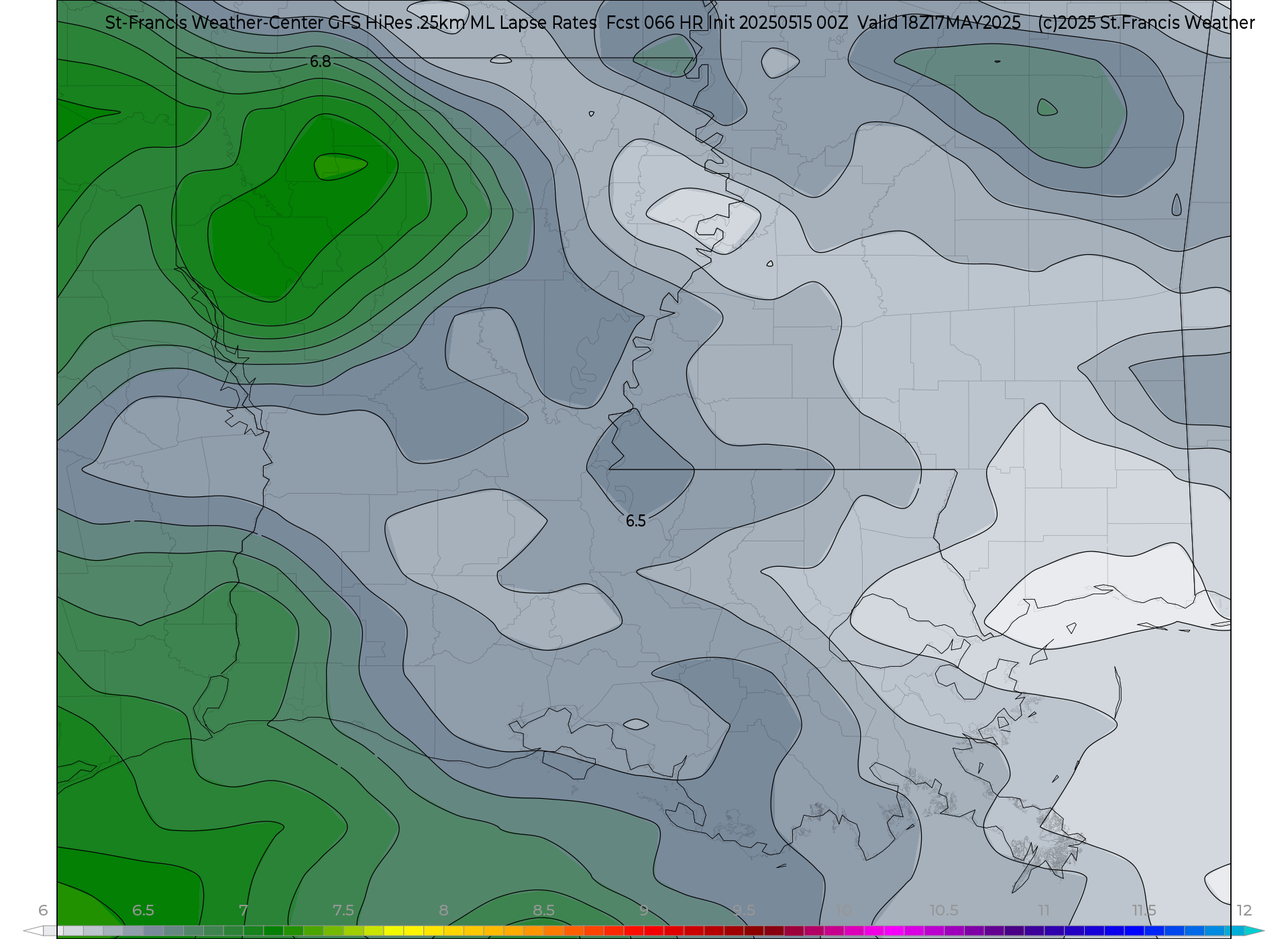Click the cyan right arrow of the colorbar
The width and height of the screenshot is (1288, 939).
[1254, 931]
